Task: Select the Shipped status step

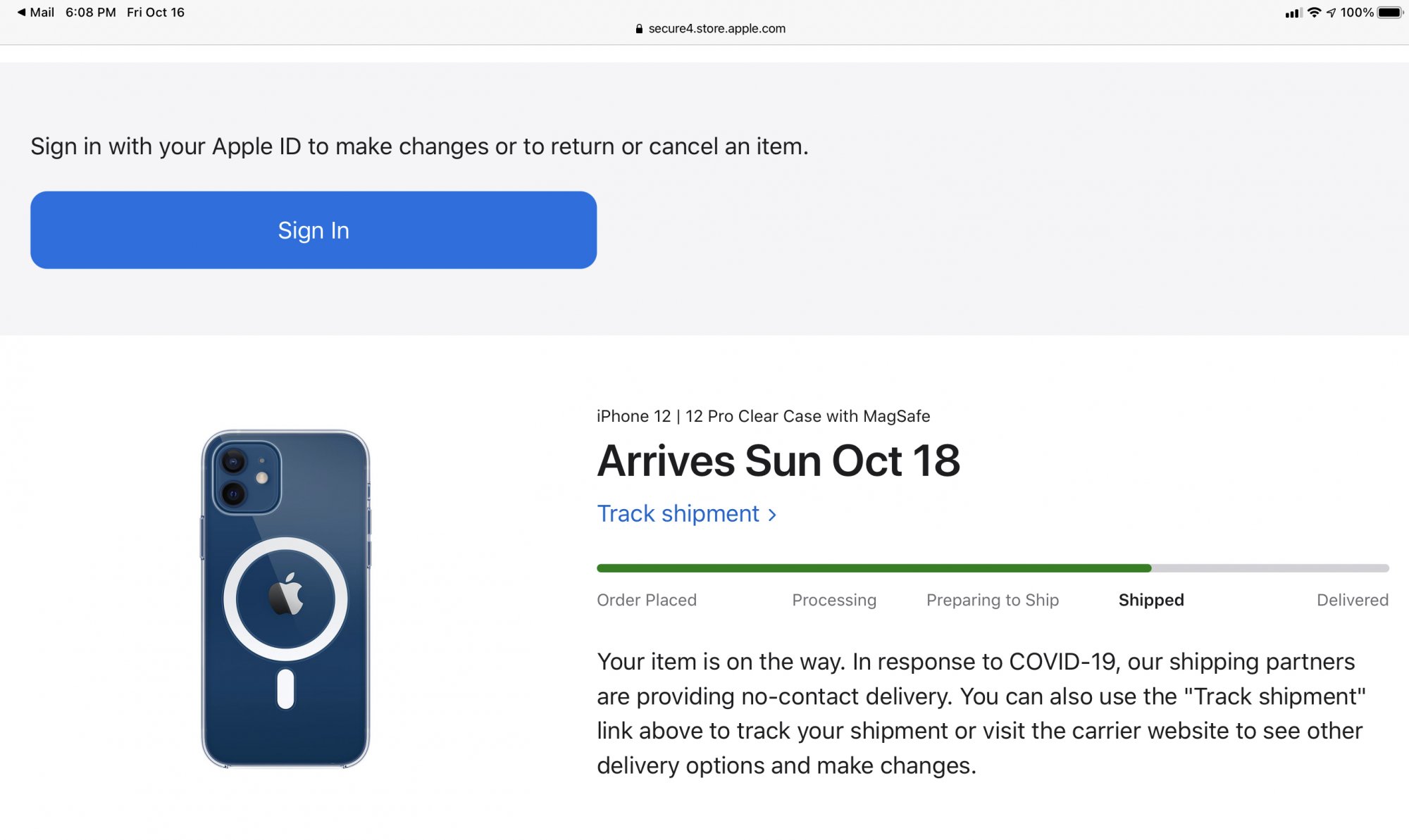Action: pos(1151,600)
